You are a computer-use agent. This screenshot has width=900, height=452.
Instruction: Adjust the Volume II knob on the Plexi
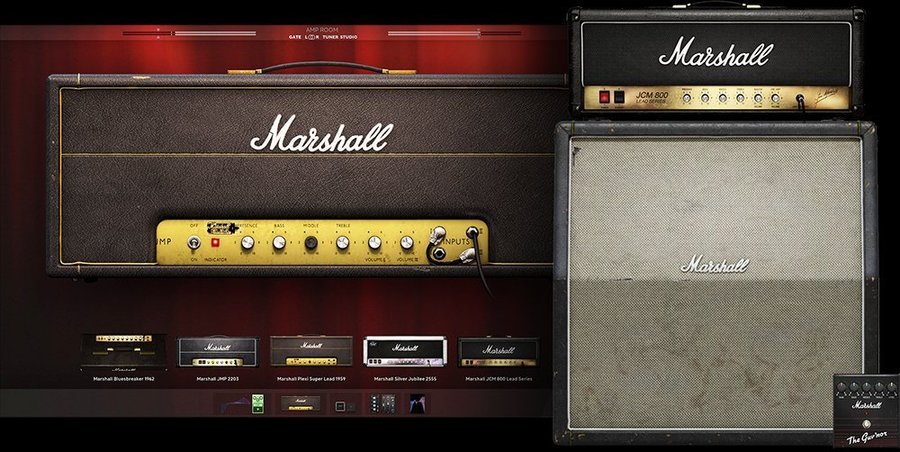[x=406, y=242]
